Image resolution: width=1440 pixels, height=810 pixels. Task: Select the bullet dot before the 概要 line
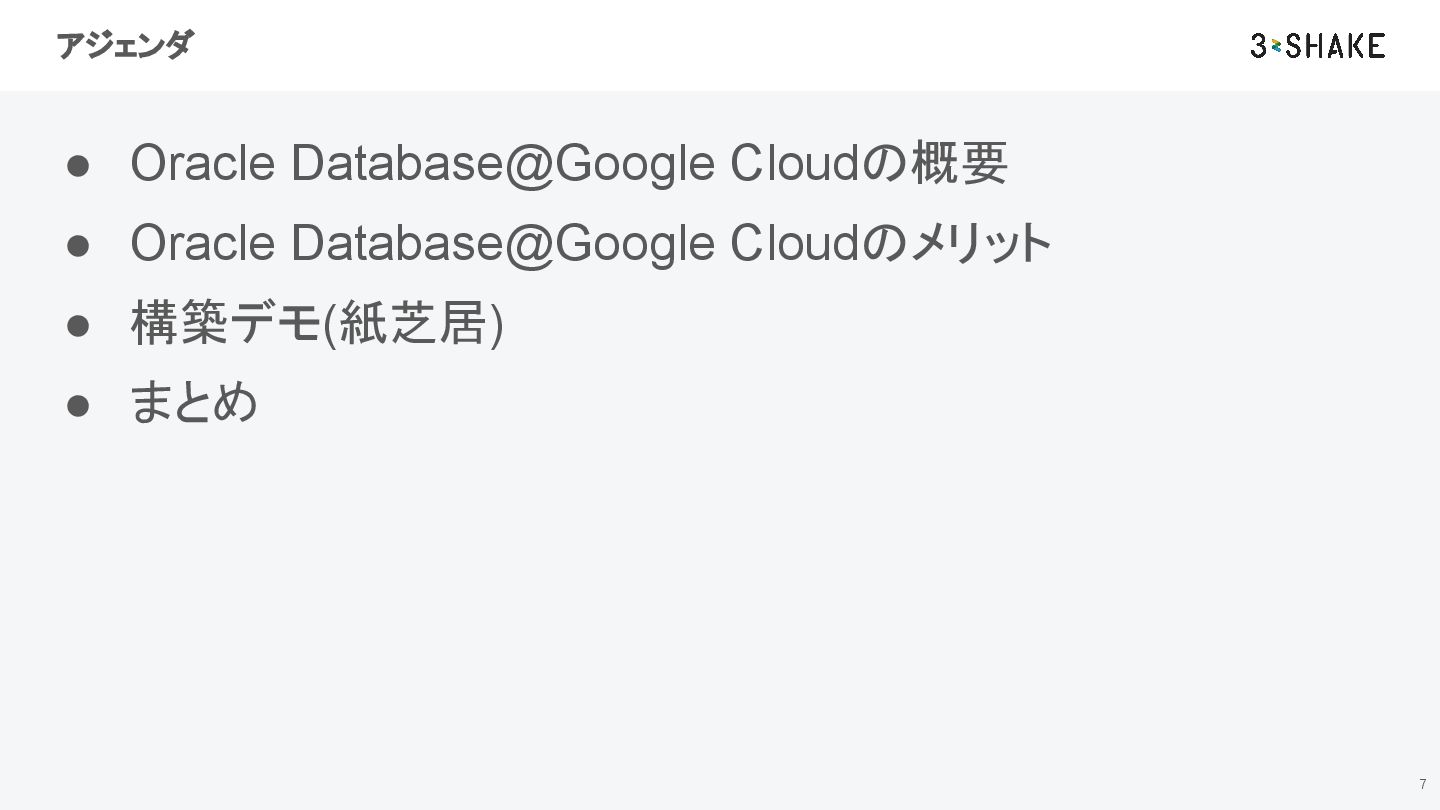80,166
